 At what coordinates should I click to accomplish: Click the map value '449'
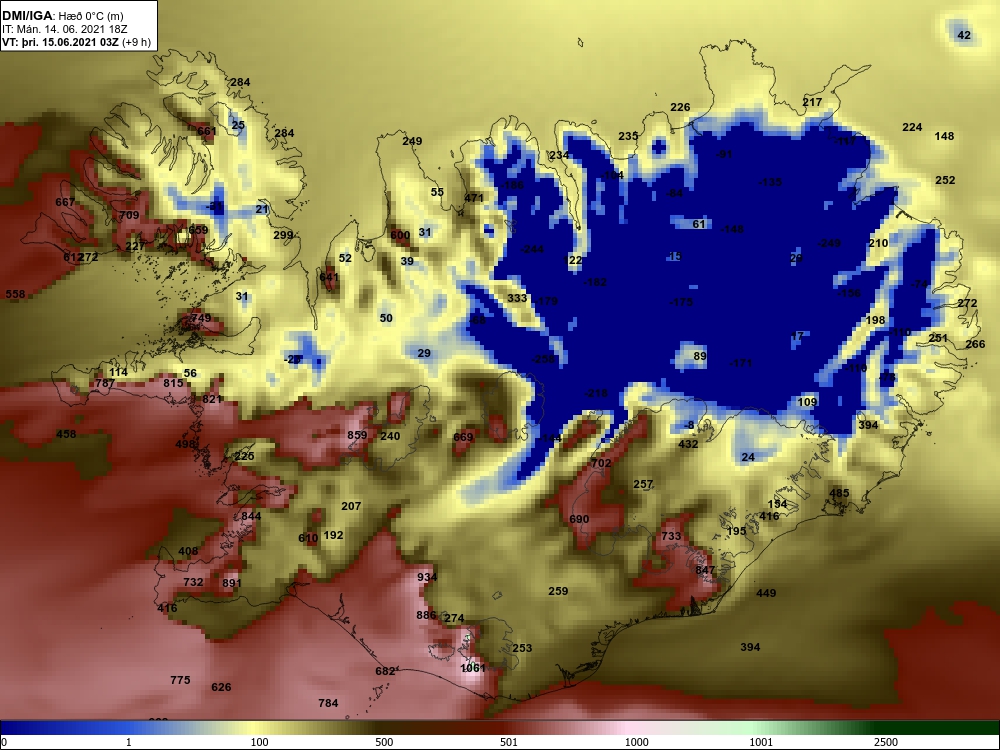[766, 593]
